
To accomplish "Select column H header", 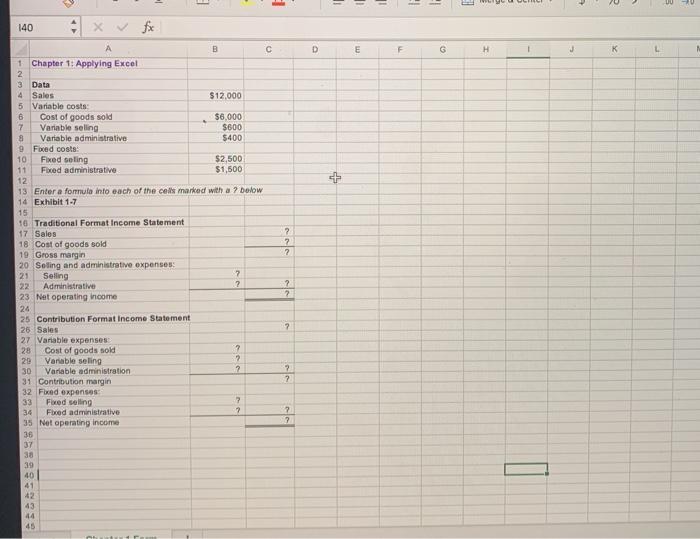I will pyautogui.click(x=485, y=49).
